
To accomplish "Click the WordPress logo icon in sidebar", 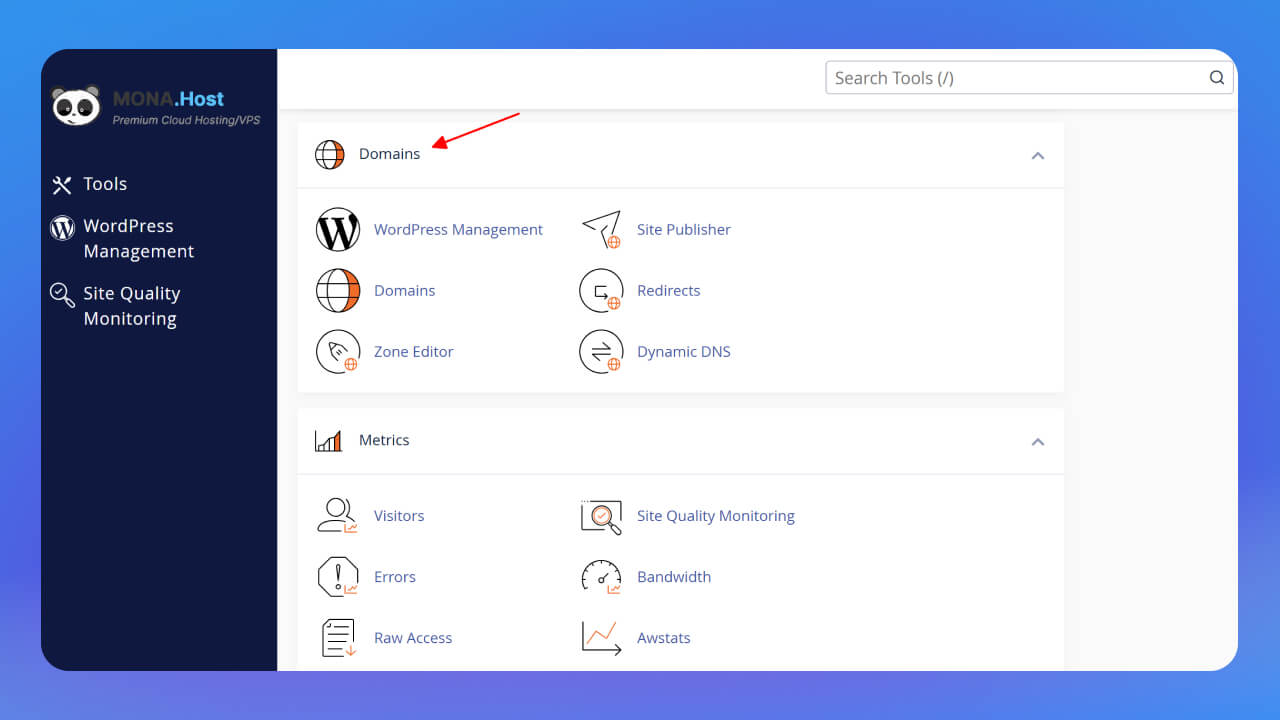I will [x=62, y=228].
